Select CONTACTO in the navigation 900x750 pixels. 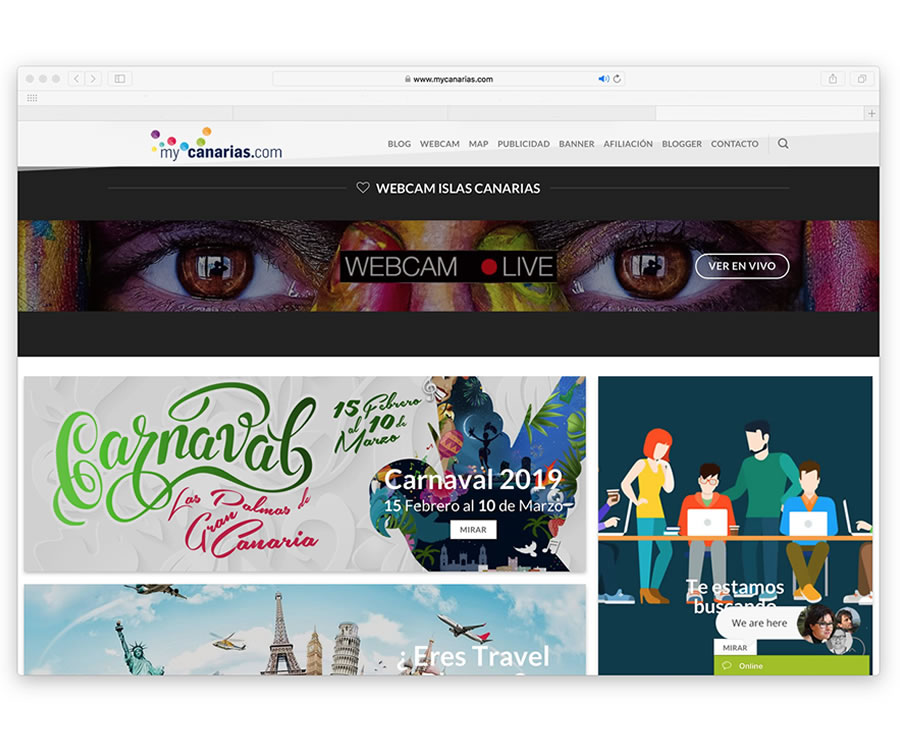[734, 144]
